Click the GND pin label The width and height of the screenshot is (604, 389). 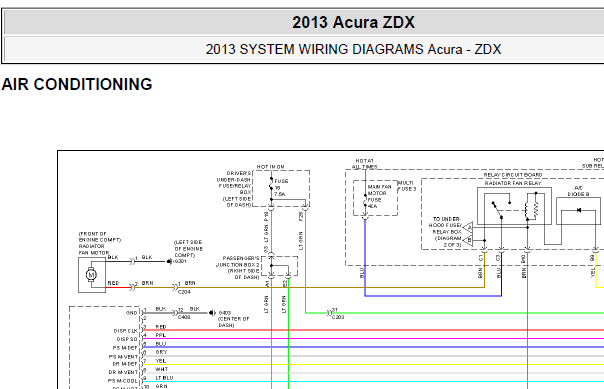tap(132, 313)
